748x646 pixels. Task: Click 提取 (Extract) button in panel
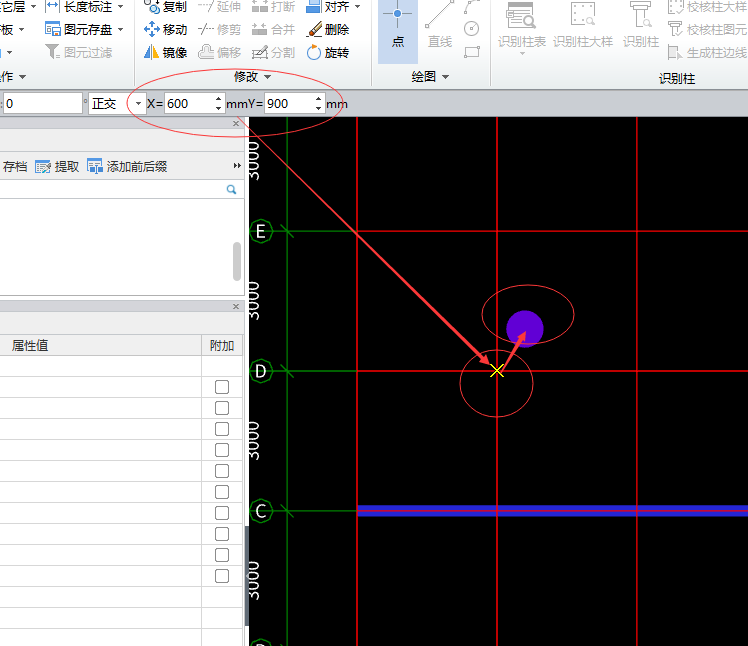(57, 167)
